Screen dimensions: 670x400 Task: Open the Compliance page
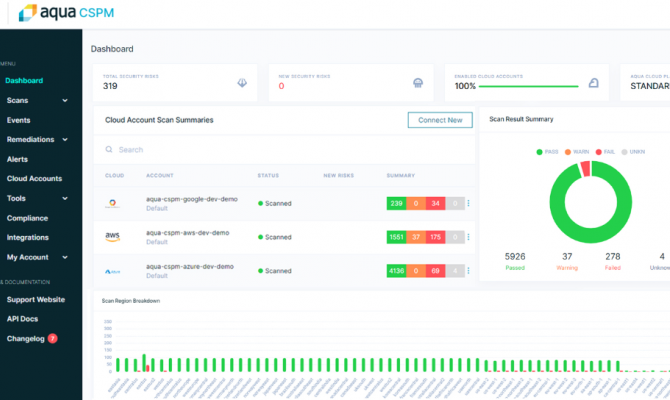click(27, 218)
